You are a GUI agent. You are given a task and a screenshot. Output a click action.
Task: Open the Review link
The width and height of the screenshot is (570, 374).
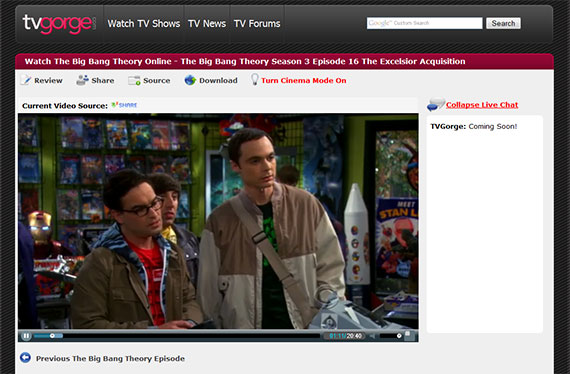point(48,81)
